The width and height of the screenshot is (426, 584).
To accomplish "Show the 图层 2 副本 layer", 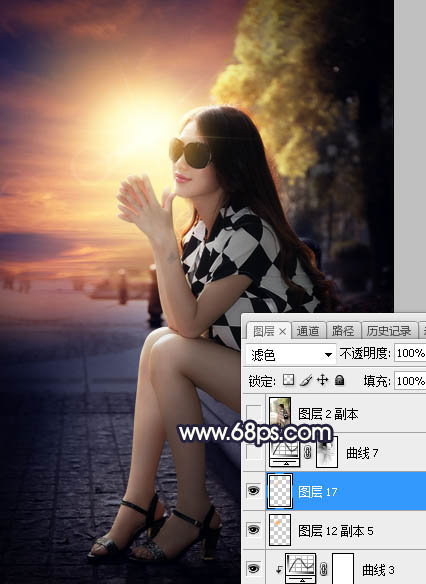I will (x=254, y=413).
